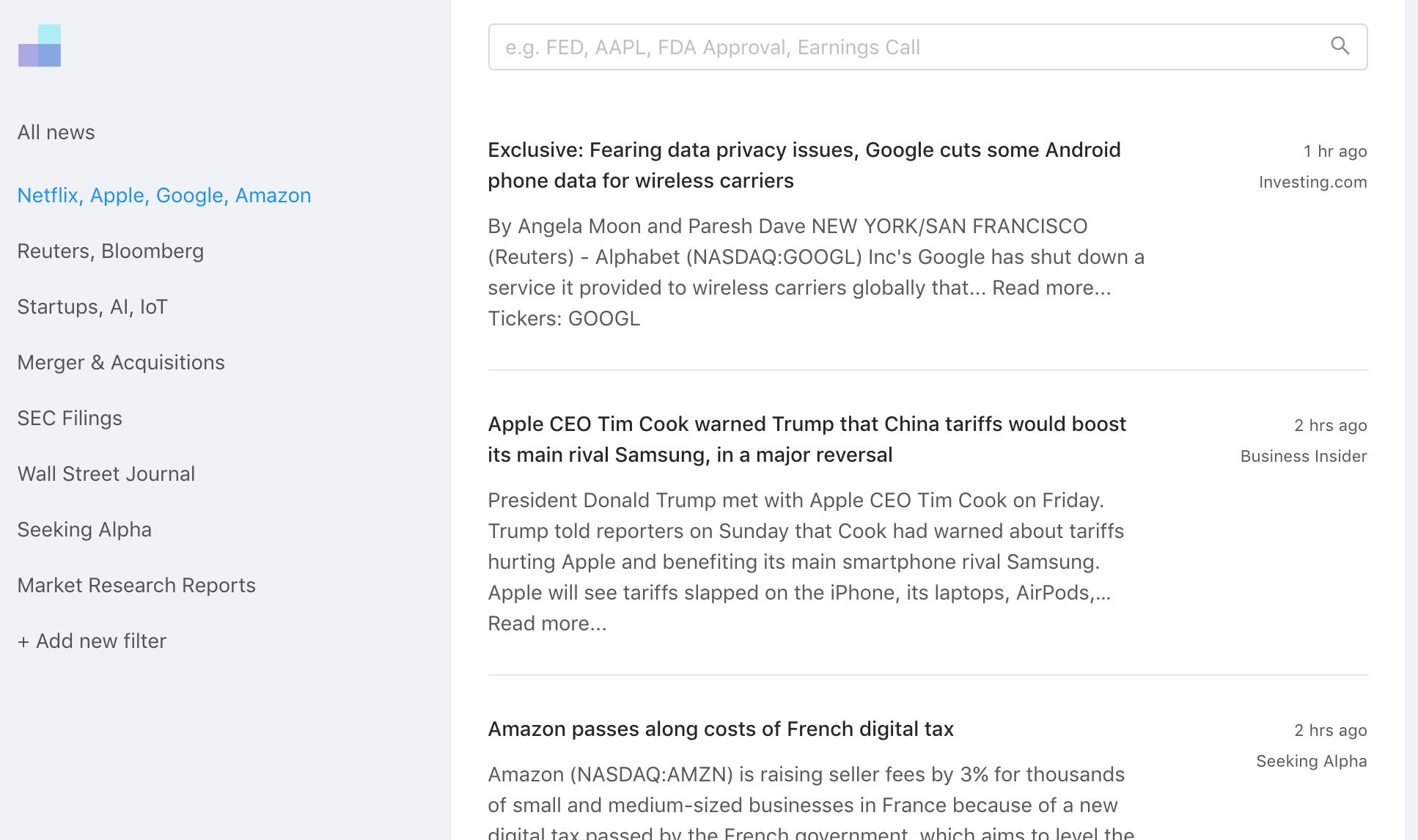Open Amazon French digital tax headline
The width and height of the screenshot is (1418, 840).
pos(721,729)
